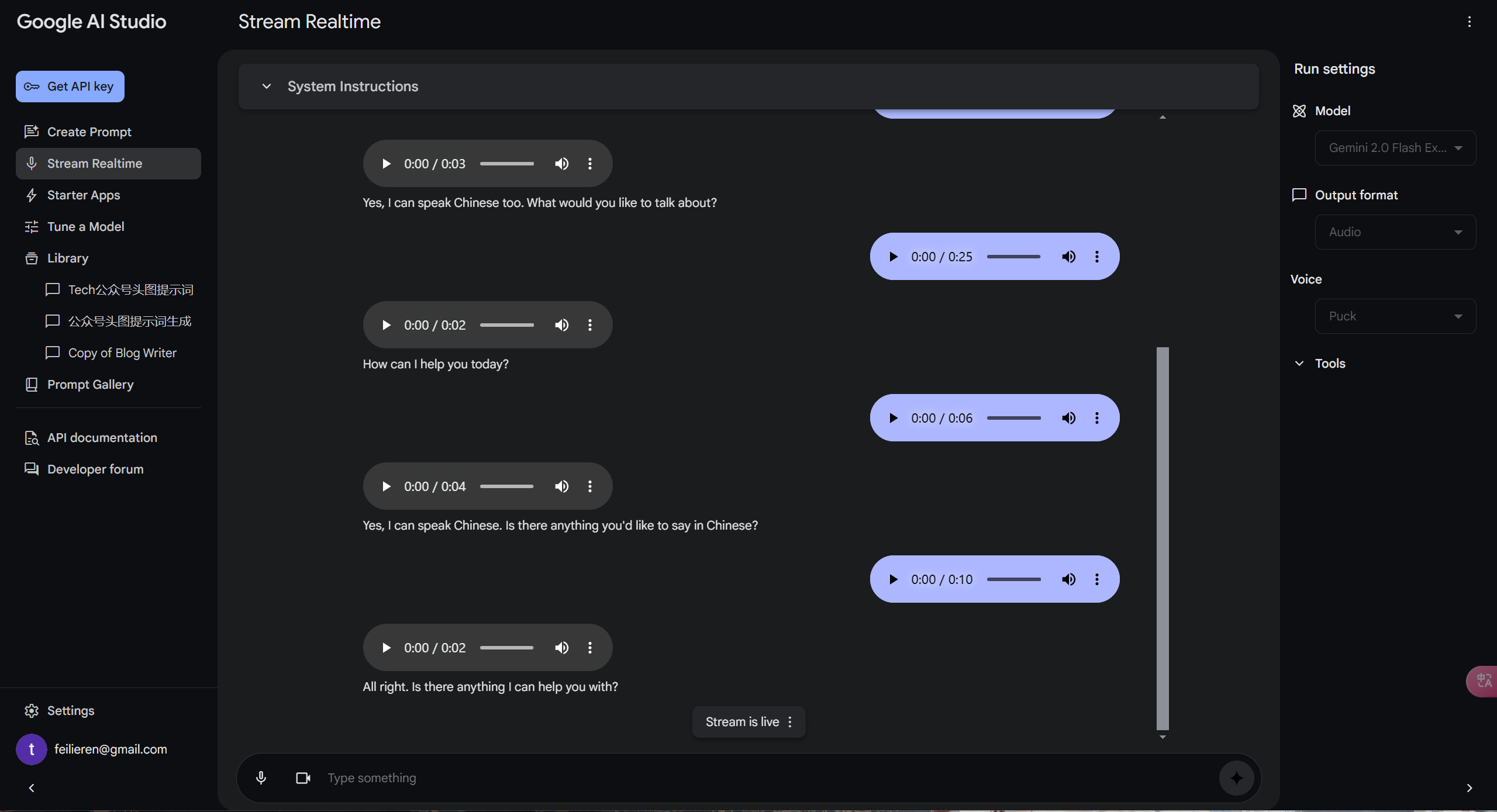1497x812 pixels.
Task: Play the 0:10 audio message
Action: [x=893, y=579]
